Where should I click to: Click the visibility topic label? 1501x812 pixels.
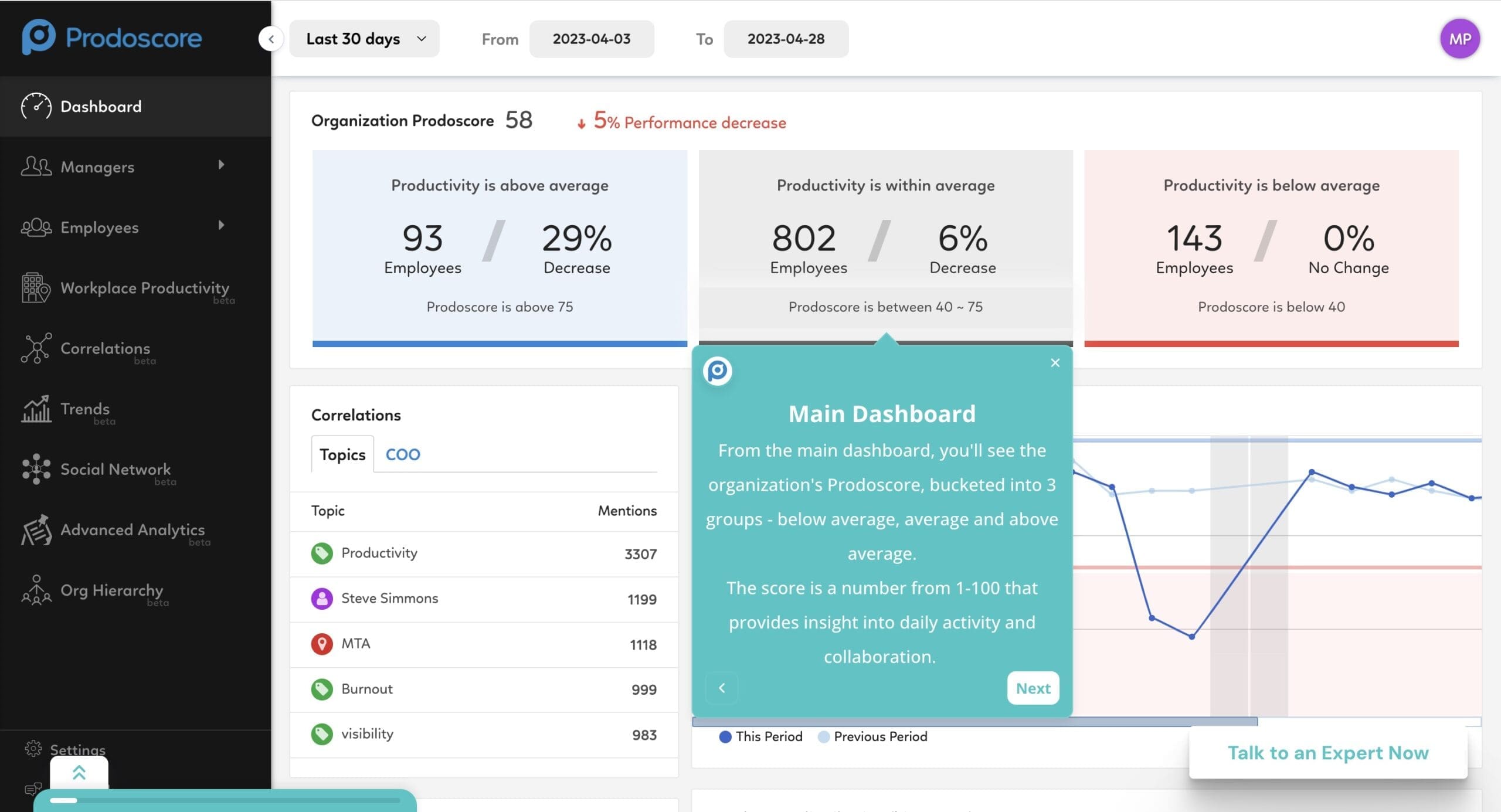[x=367, y=734]
